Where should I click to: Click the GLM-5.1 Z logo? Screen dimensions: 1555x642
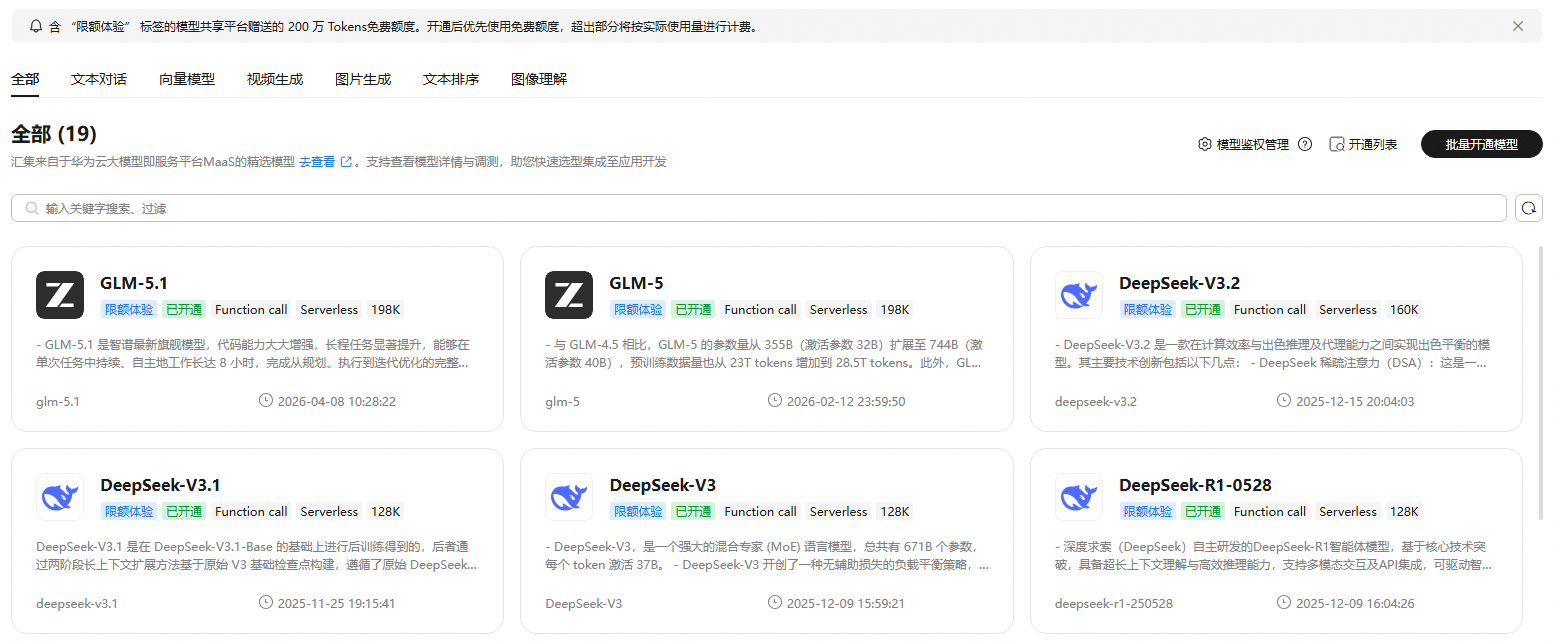[60, 295]
